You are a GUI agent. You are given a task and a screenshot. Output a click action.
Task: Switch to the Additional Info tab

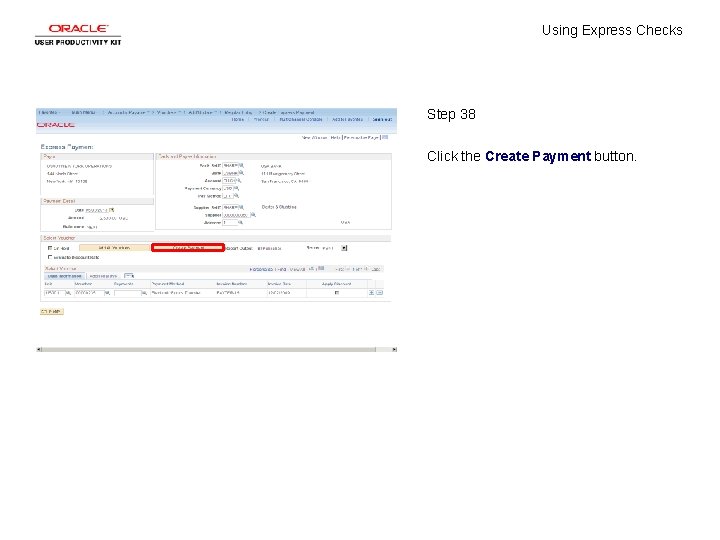click(x=103, y=276)
